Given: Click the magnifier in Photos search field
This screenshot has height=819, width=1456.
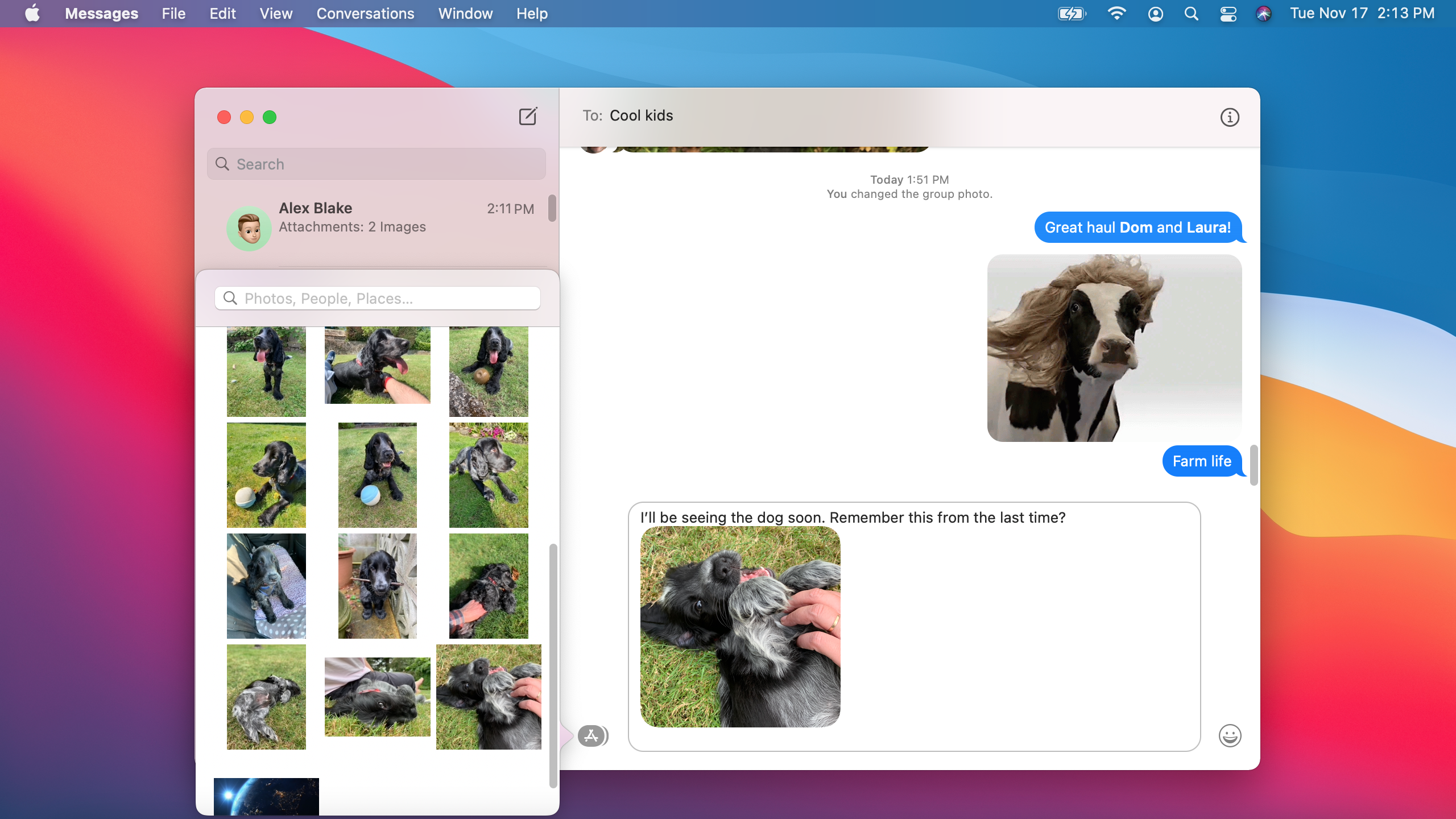Looking at the screenshot, I should coord(230,298).
